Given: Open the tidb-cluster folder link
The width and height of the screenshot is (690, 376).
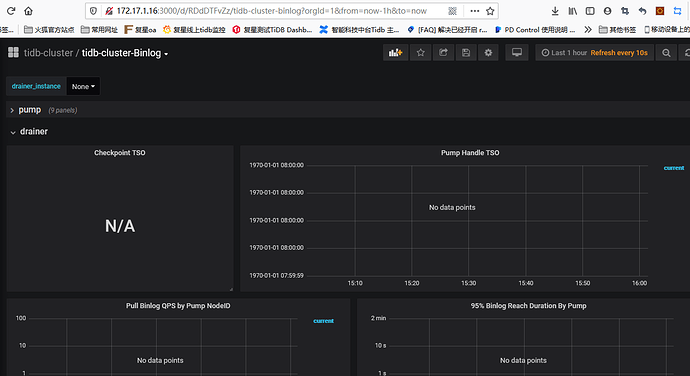Looking at the screenshot, I should point(48,53).
